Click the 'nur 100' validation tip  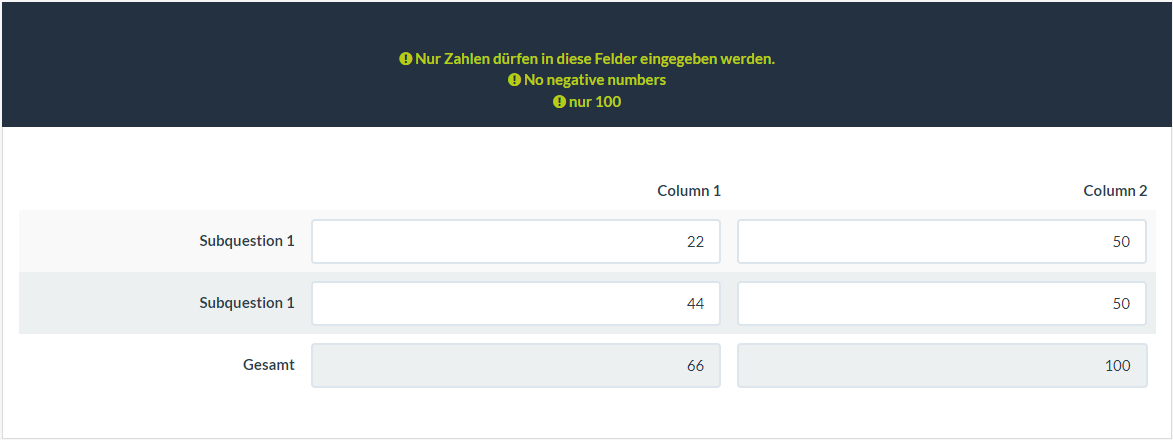click(x=594, y=102)
